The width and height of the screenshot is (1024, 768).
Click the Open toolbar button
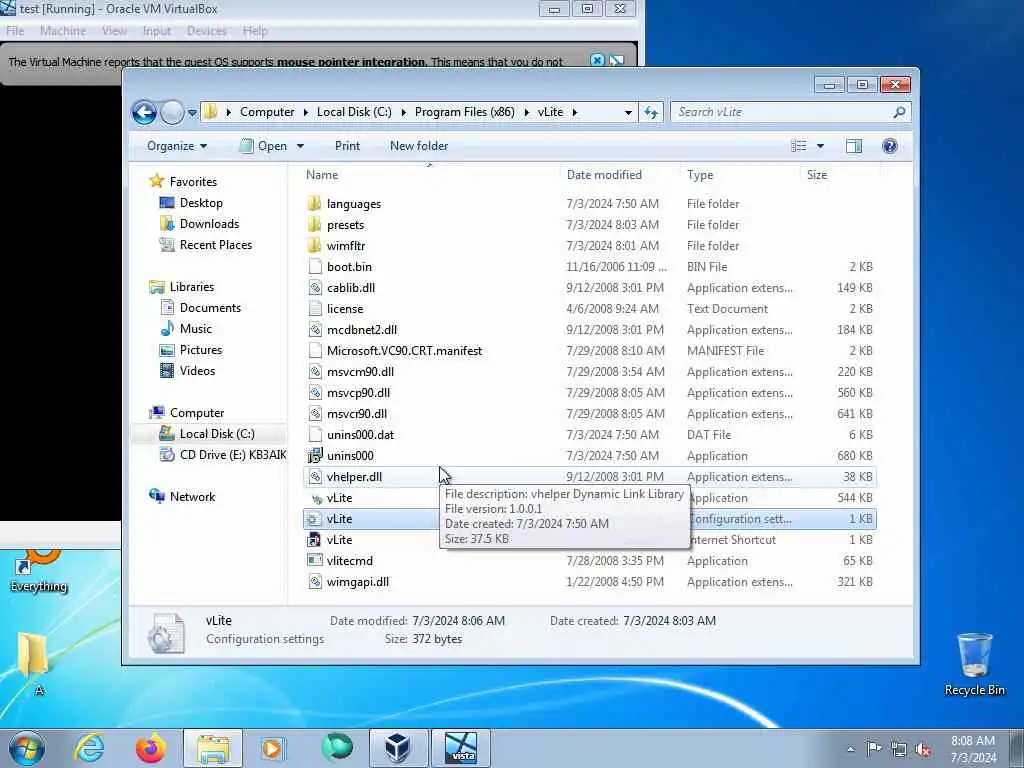tap(264, 146)
